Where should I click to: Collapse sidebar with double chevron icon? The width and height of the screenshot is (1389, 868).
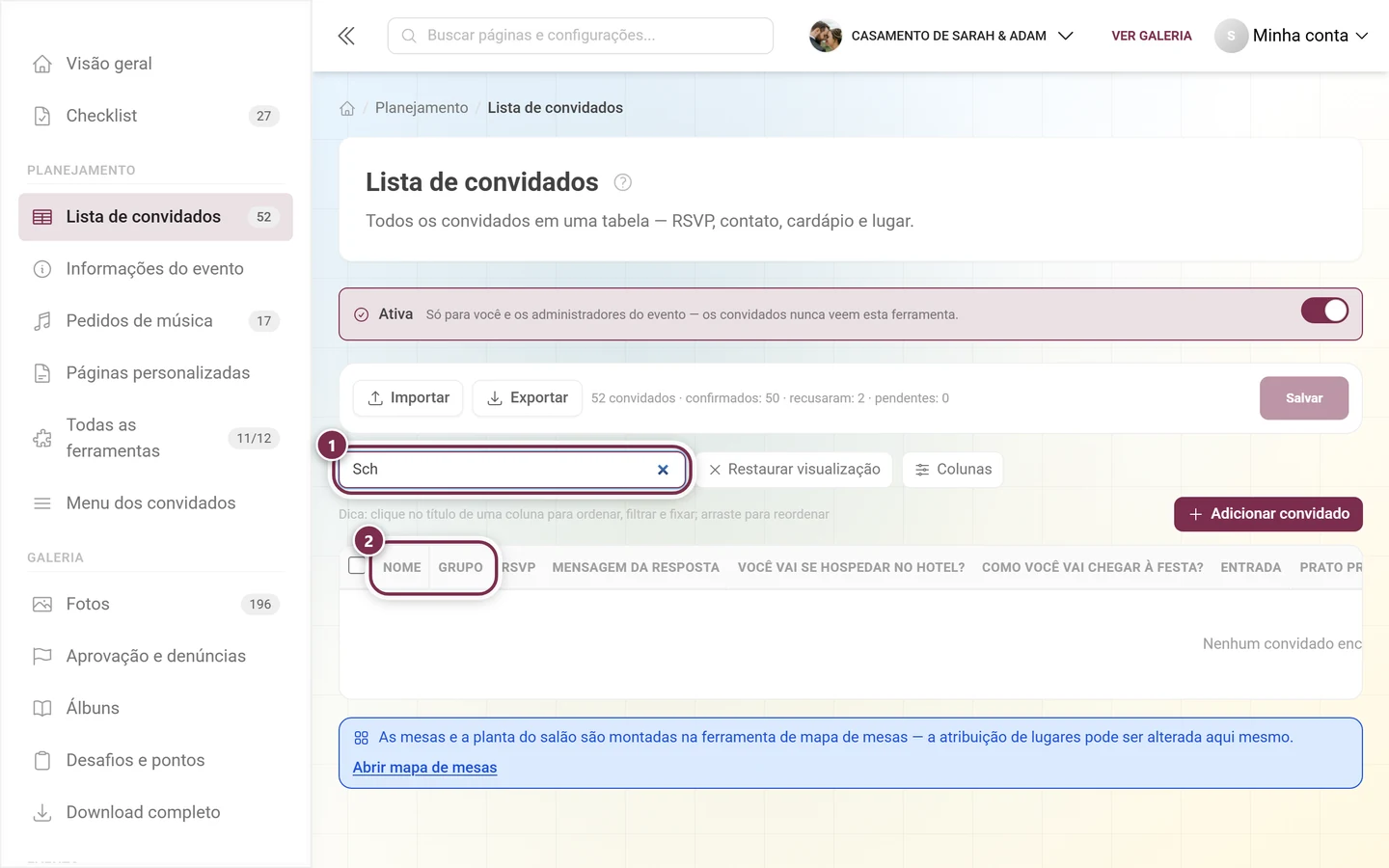346,36
